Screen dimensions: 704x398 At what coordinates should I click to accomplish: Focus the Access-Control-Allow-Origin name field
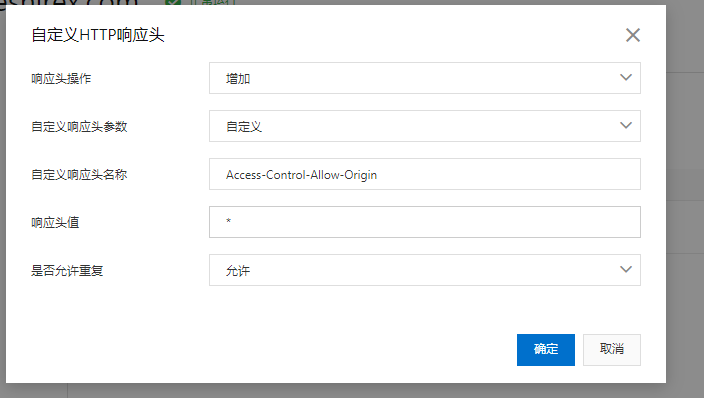[425, 174]
